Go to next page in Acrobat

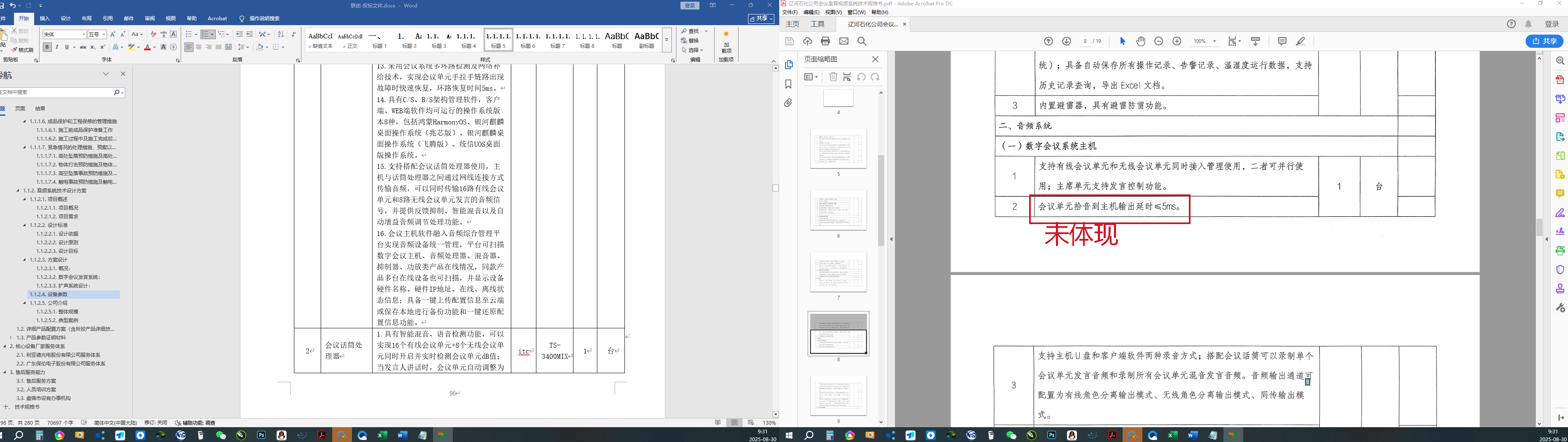tap(1067, 41)
